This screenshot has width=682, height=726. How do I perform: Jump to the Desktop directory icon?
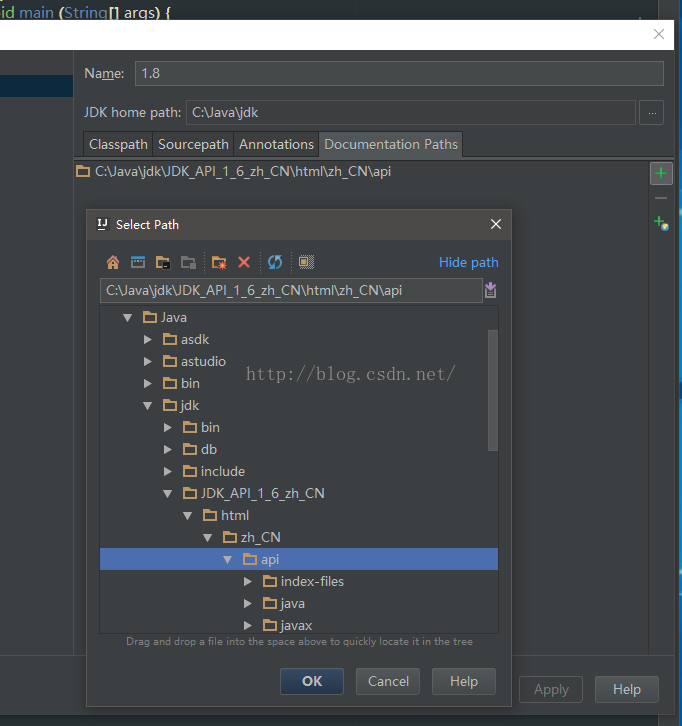point(138,263)
